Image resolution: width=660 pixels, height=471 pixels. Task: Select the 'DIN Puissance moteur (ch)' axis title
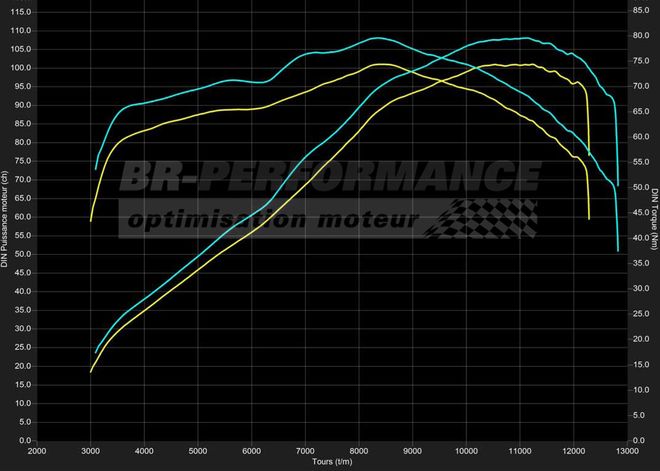pyautogui.click(x=6, y=219)
